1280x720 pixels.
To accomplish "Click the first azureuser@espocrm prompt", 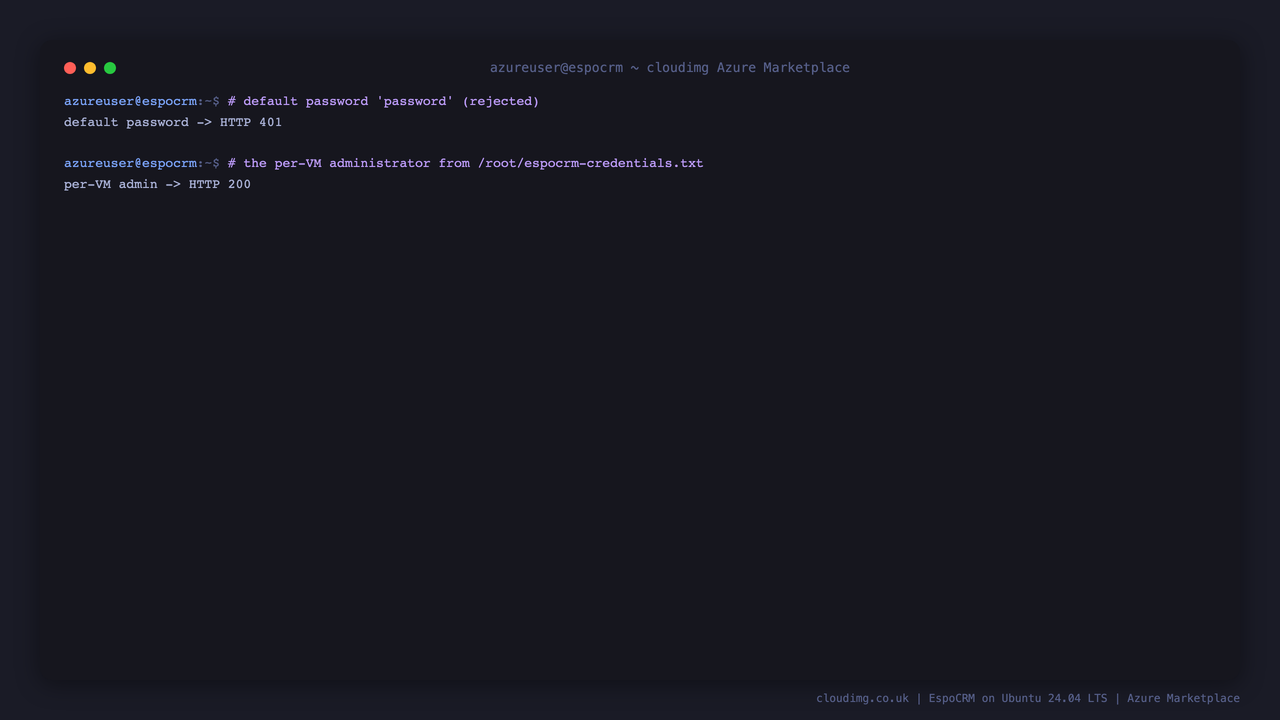I will (142, 101).
